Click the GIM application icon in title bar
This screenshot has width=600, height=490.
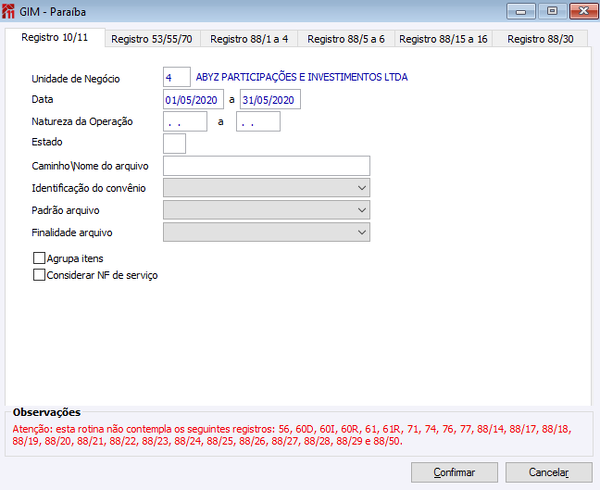point(8,11)
